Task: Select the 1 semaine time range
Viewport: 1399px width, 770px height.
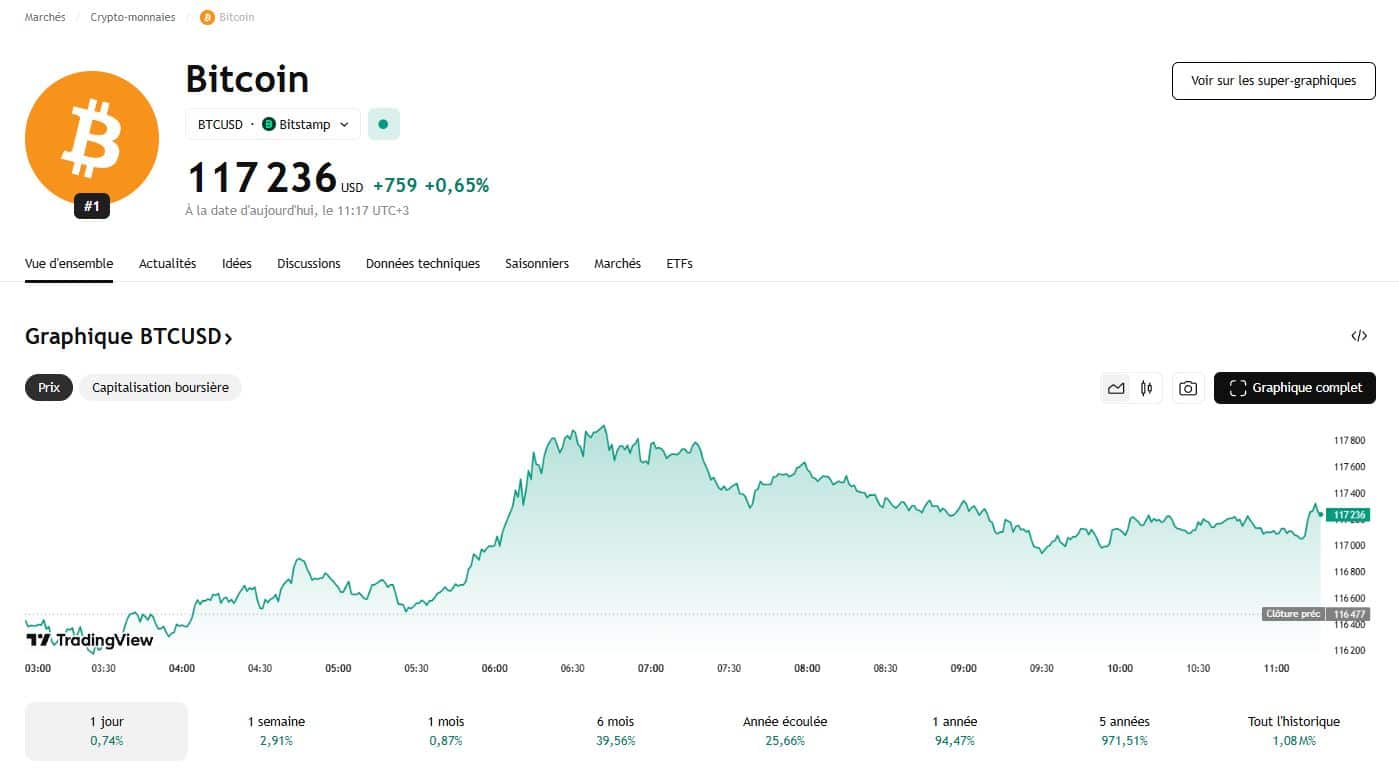Action: click(x=276, y=731)
